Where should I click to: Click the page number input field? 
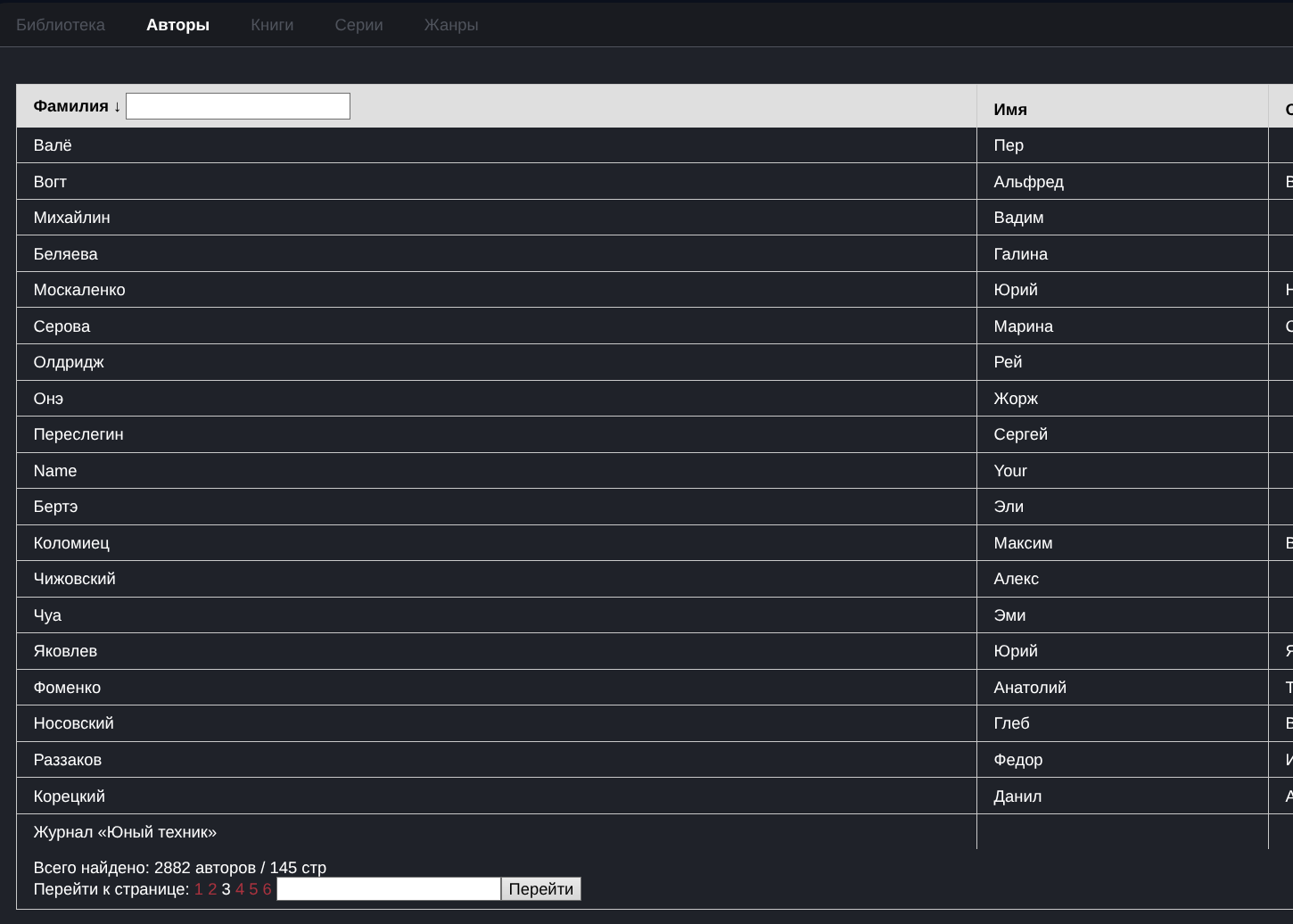[389, 889]
